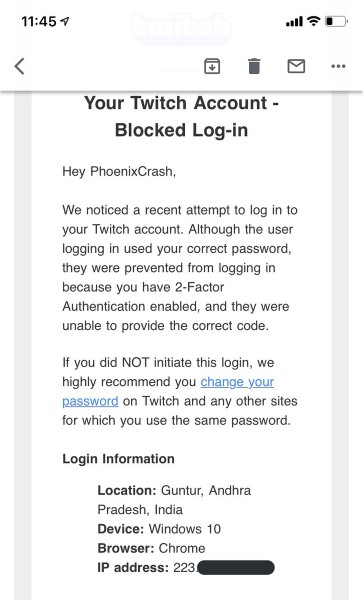Viewport: 363px width, 600px height.
Task: Tap the "Blocked Log-in" email heading
Action: (x=182, y=130)
